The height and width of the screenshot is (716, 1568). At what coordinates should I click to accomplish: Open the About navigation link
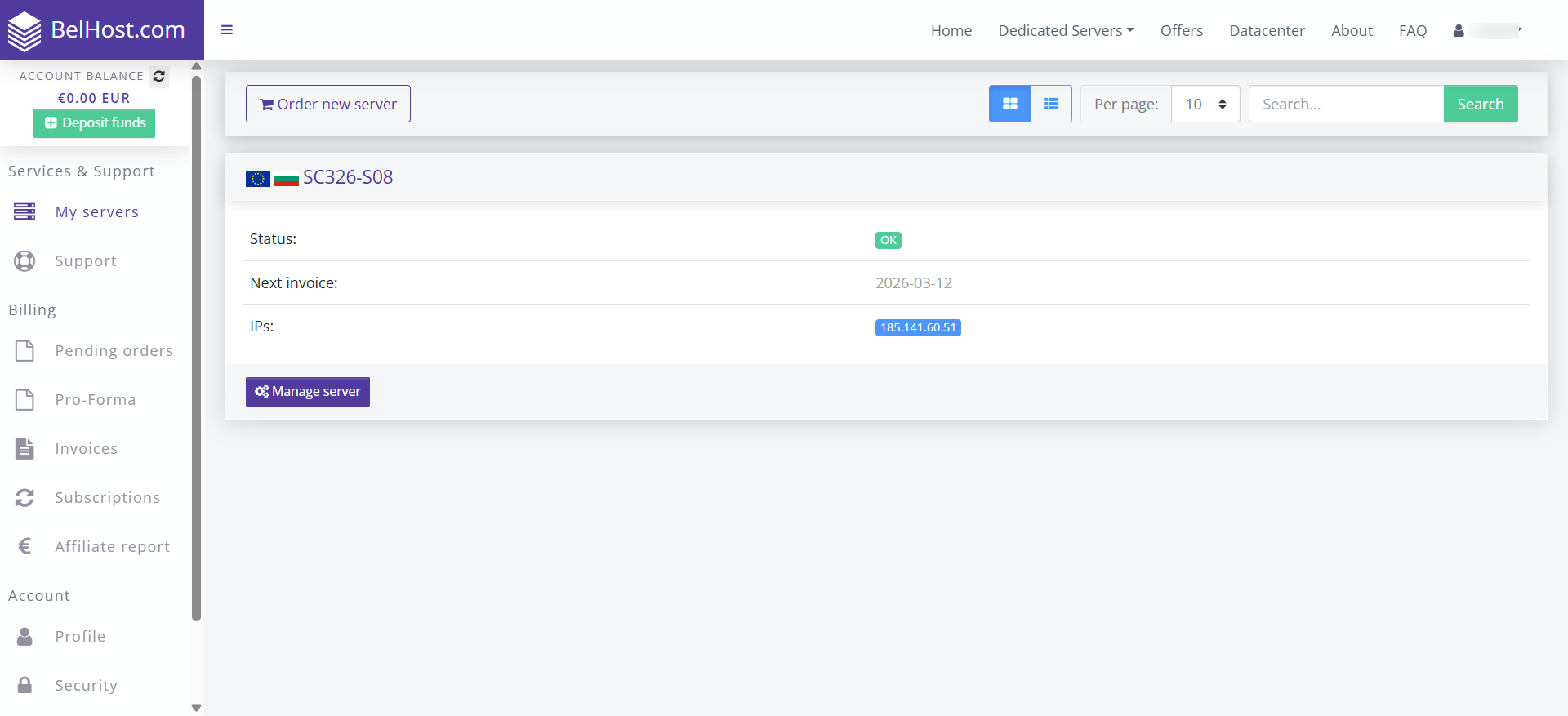pyautogui.click(x=1352, y=30)
